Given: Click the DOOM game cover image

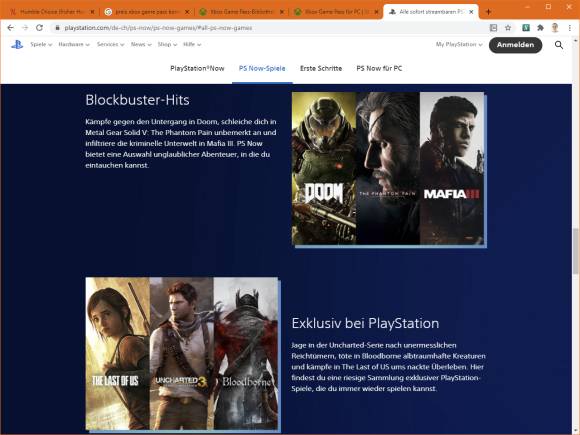Looking at the screenshot, I should click(x=324, y=168).
